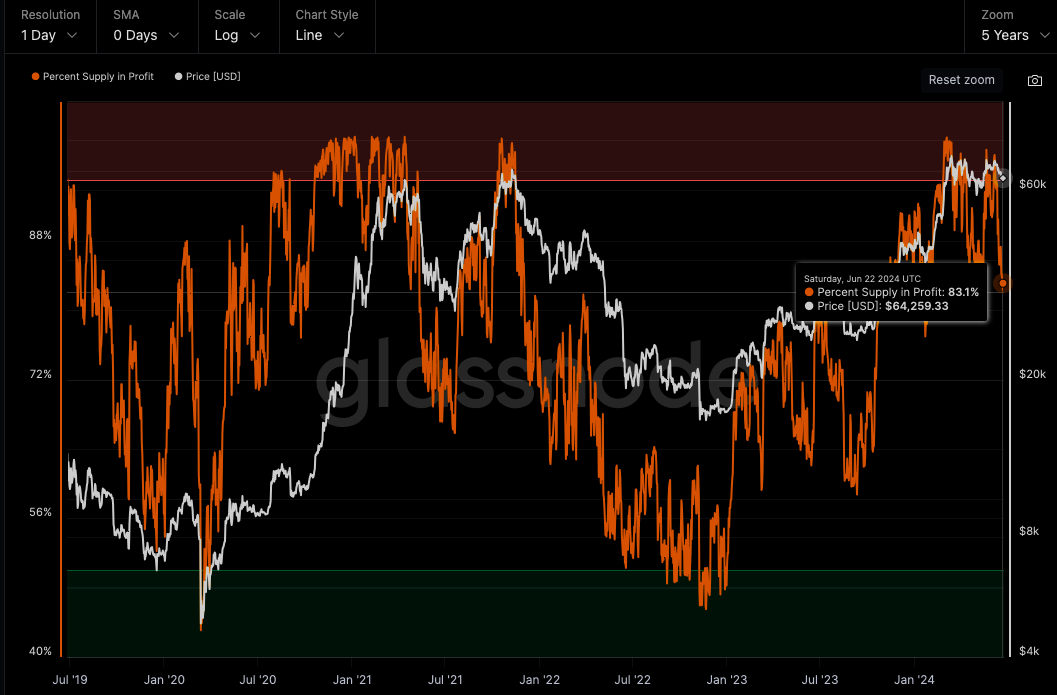
Task: Click the Jul '22 x-axis label
Action: [632, 679]
